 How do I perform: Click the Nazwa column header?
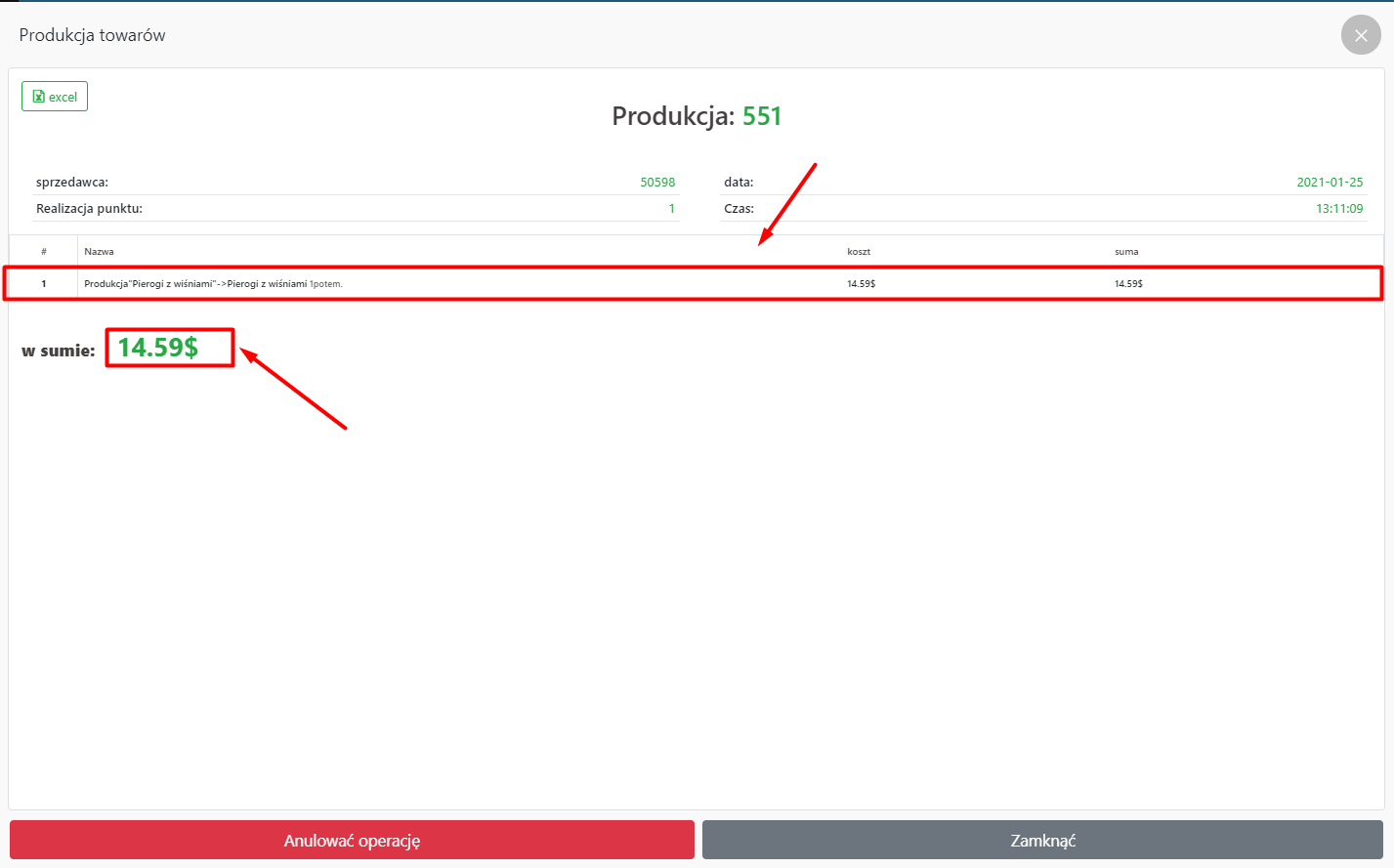(x=99, y=252)
